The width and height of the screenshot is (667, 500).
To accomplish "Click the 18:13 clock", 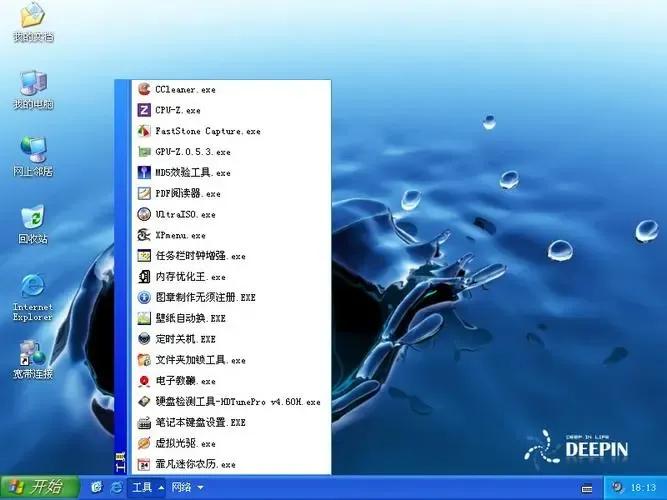I will [x=644, y=488].
